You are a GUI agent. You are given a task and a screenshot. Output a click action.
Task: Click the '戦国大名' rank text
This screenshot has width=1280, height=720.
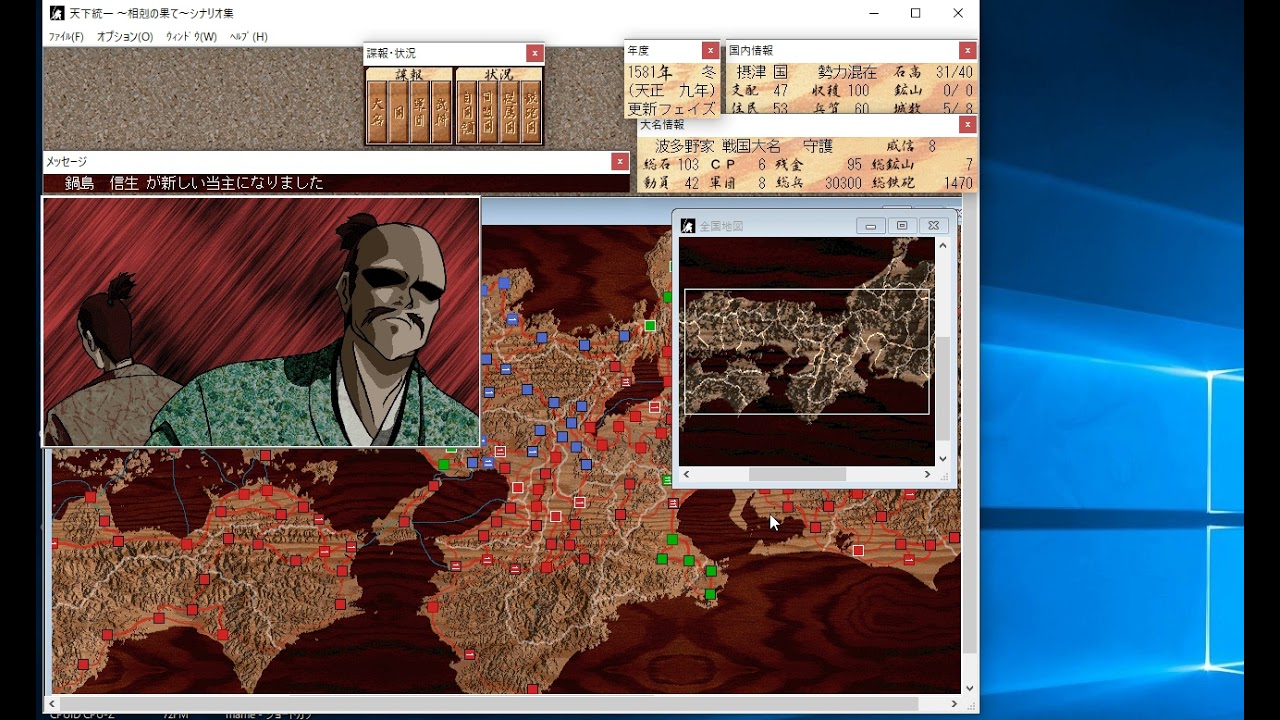tap(751, 146)
